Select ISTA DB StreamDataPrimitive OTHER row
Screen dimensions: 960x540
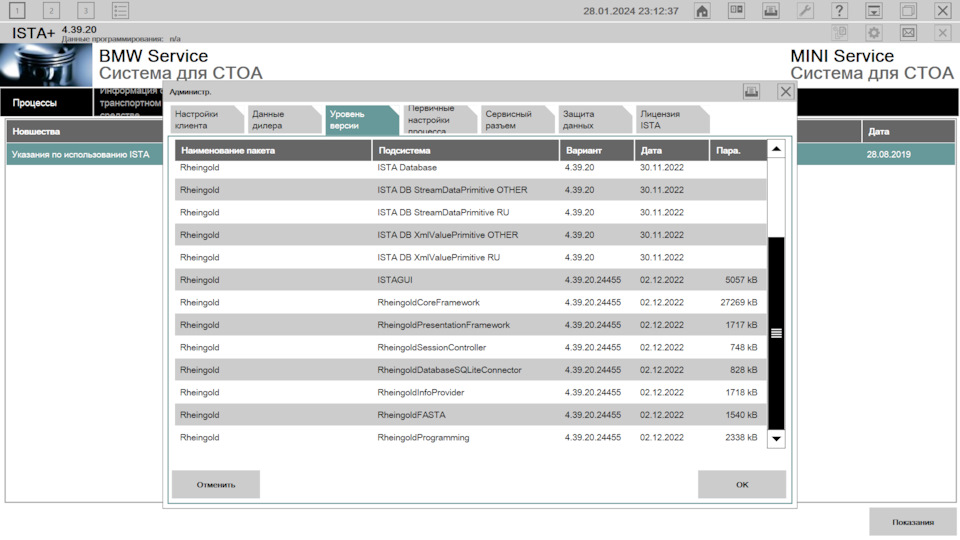point(470,190)
